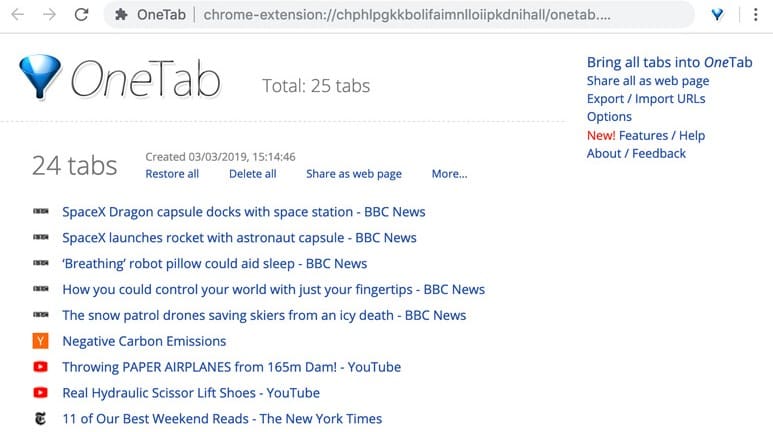Click the 24 tabs group heading
The width and height of the screenshot is (773, 432).
pyautogui.click(x=74, y=165)
